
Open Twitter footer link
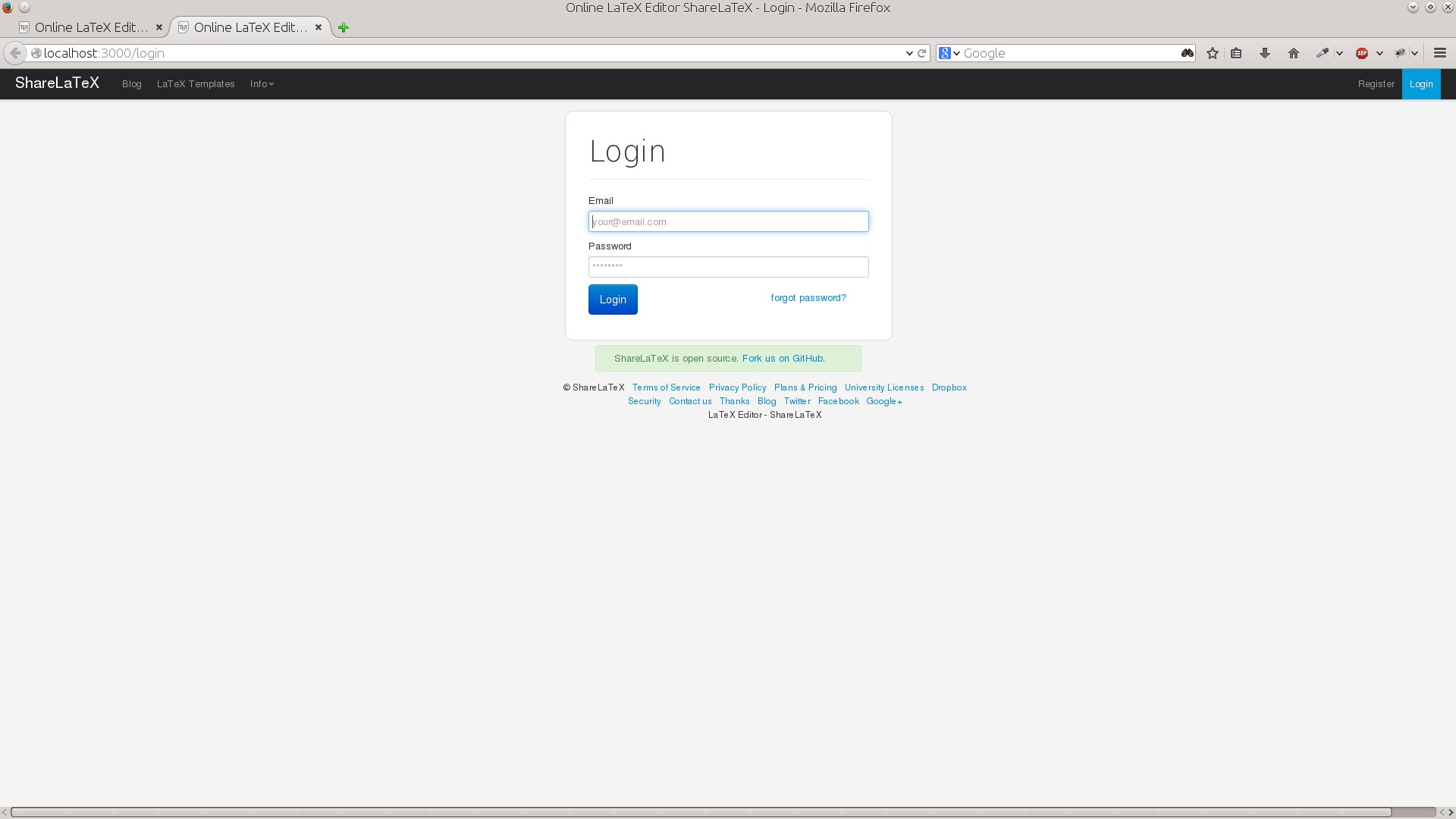click(x=797, y=401)
